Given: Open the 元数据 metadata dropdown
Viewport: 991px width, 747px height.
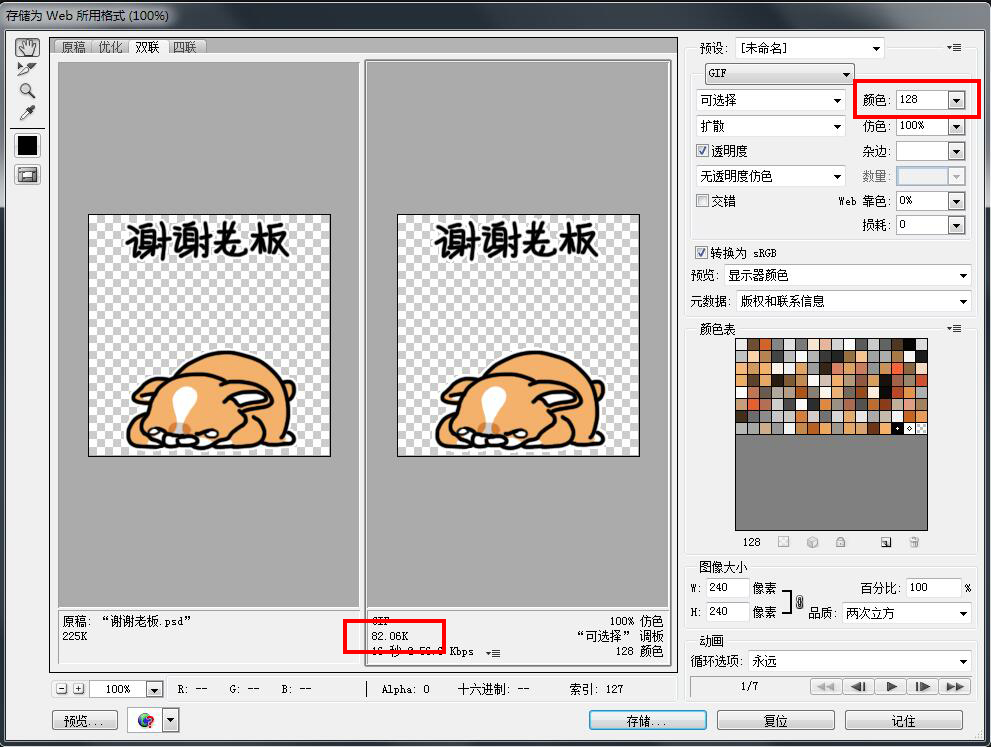Looking at the screenshot, I should click(x=853, y=301).
